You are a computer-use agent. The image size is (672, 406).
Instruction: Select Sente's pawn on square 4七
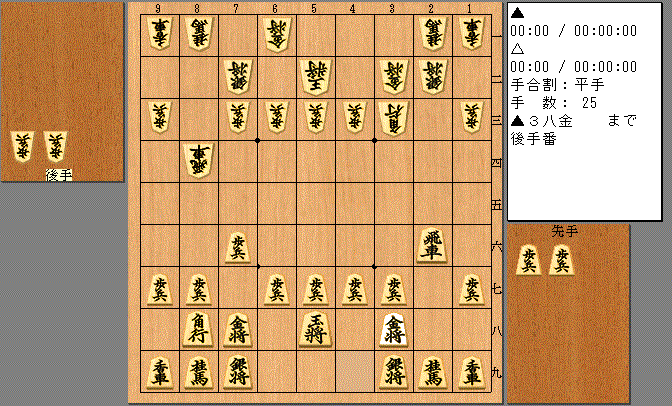click(x=354, y=290)
